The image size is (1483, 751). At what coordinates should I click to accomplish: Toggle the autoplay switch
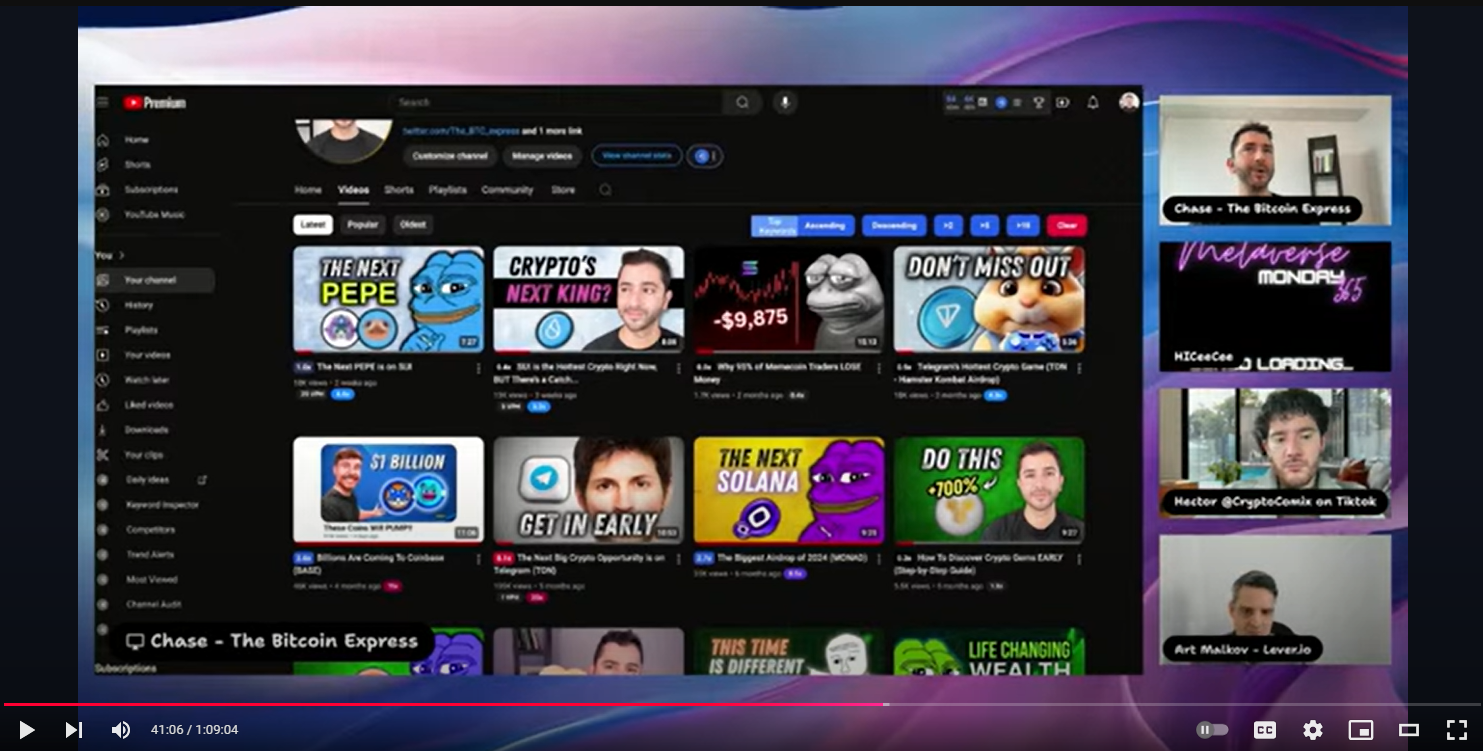tap(1212, 730)
